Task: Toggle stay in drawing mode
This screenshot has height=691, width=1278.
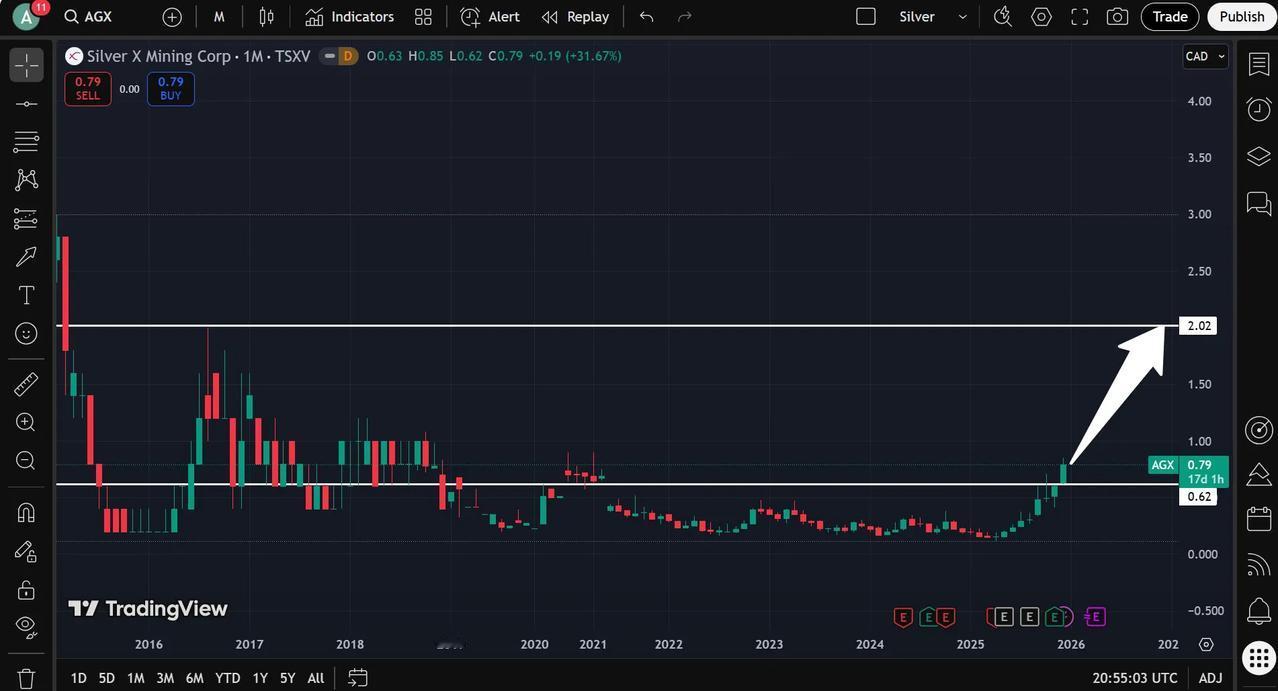Action: pos(26,551)
